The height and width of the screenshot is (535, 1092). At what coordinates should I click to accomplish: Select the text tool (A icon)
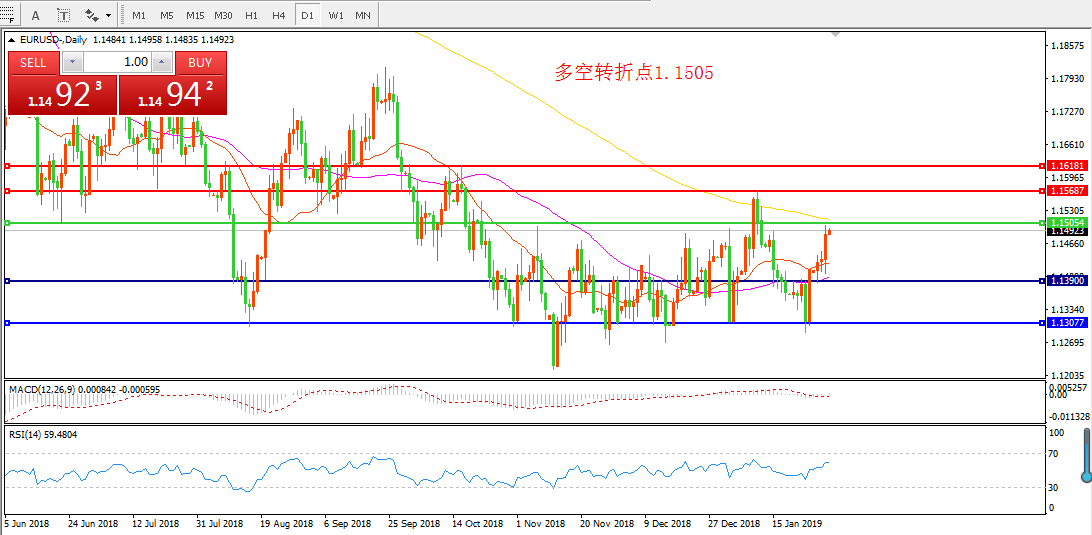click(36, 16)
